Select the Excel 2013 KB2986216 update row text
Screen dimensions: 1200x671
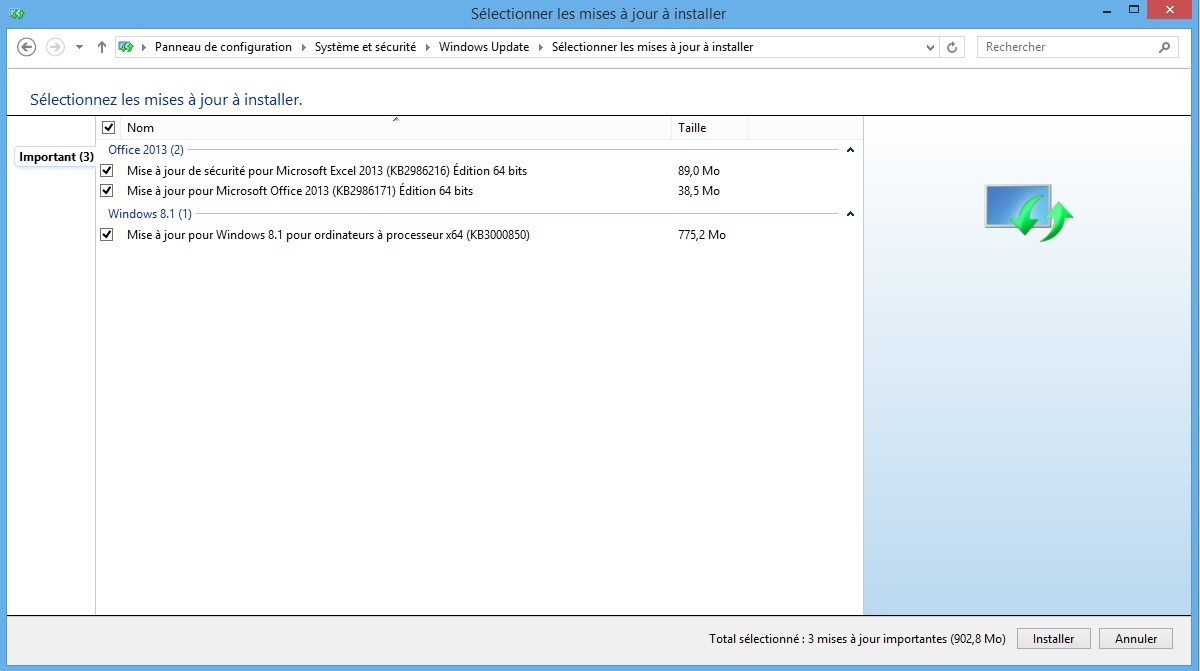point(327,171)
